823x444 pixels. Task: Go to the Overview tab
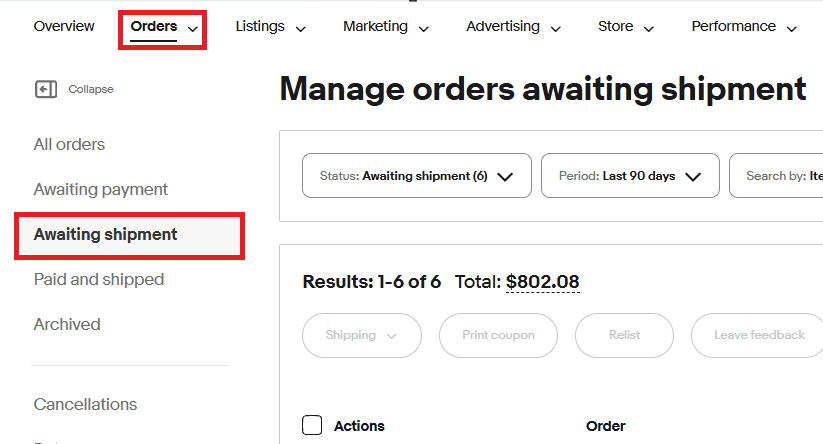pos(64,27)
